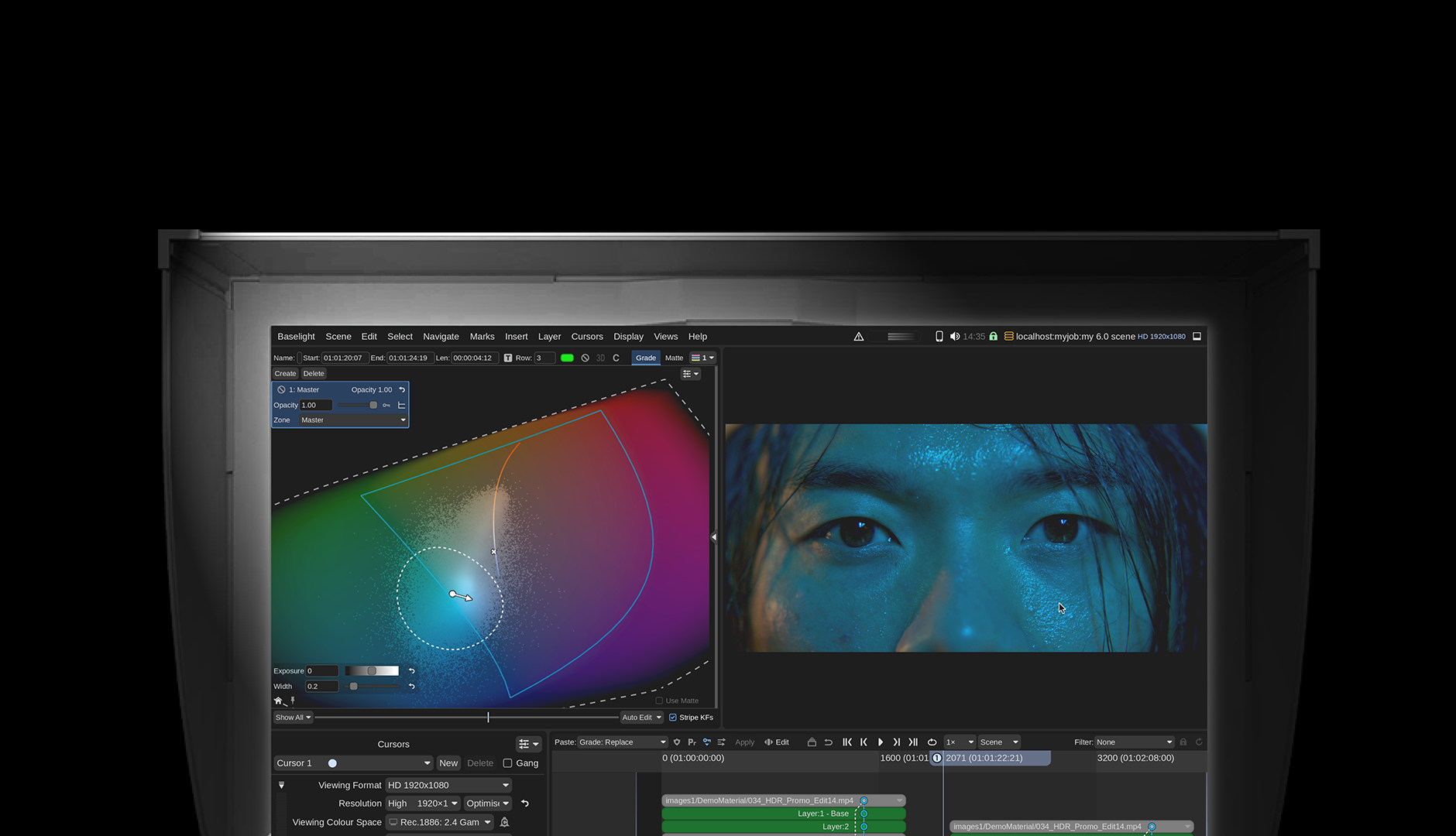The image size is (1456, 836).
Task: Toggle loop playback
Action: pyautogui.click(x=932, y=742)
